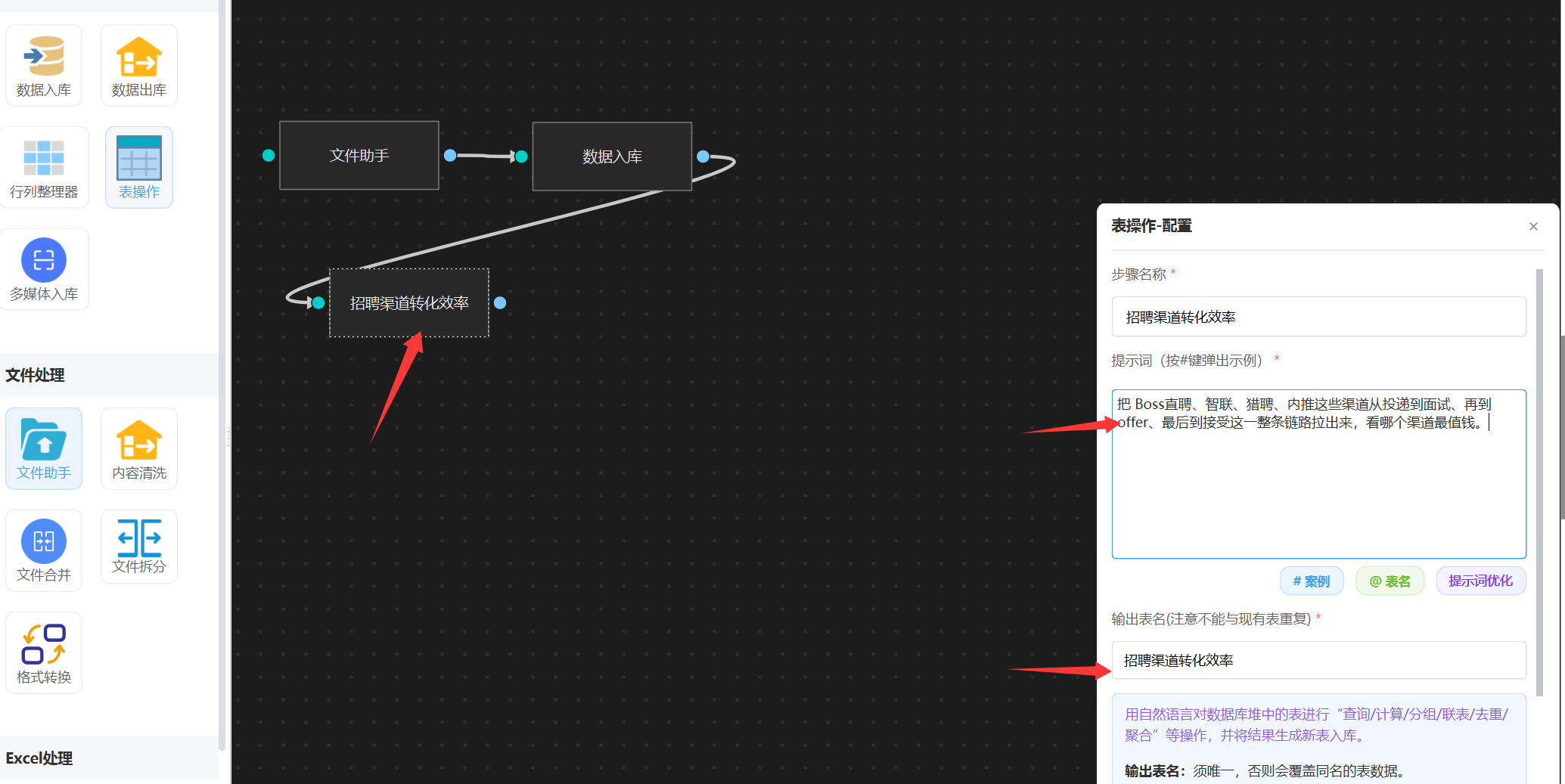Select the 文件拆分 tool icon
Screen dimensions: 1565x784
point(139,546)
